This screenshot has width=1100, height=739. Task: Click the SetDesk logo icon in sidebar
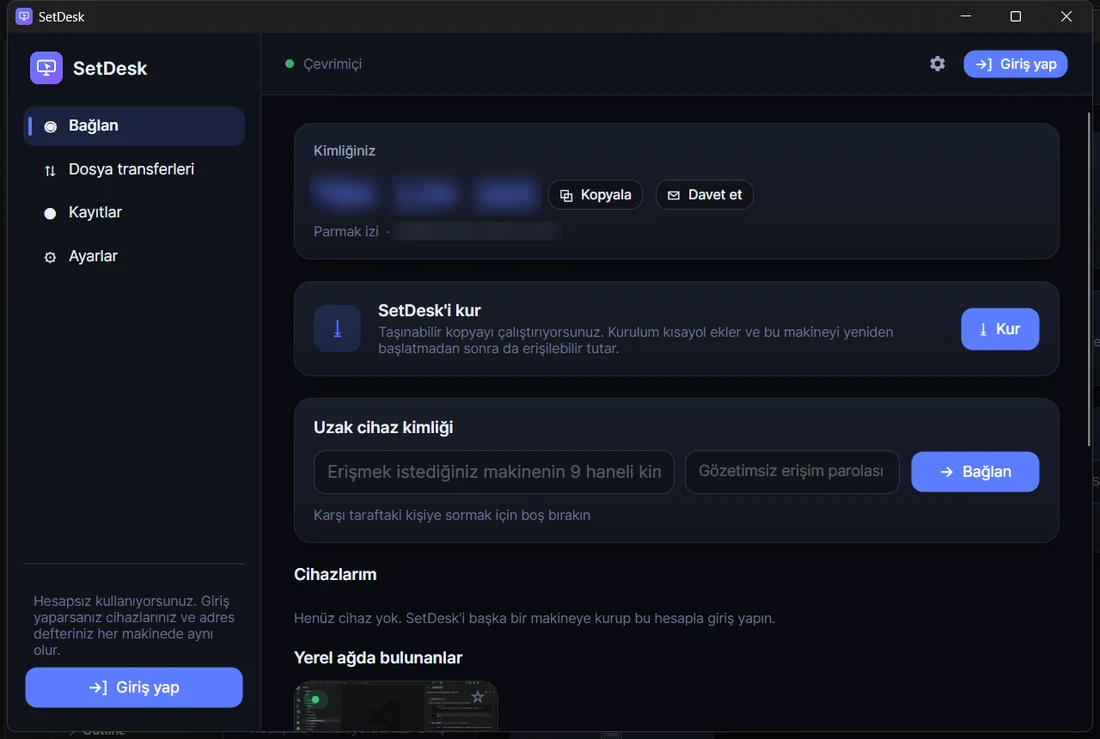46,68
